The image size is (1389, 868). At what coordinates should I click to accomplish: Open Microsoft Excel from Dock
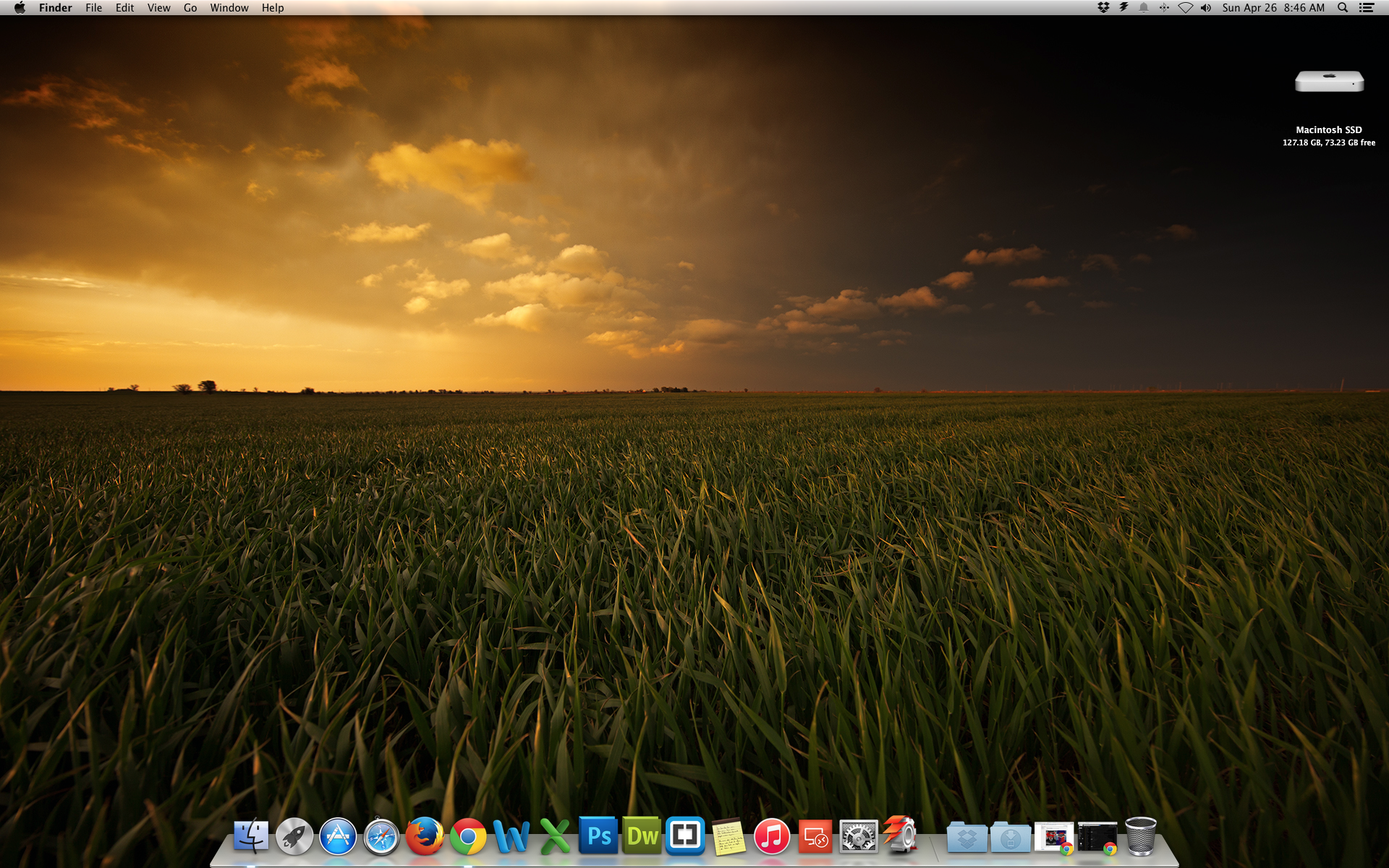(555, 837)
